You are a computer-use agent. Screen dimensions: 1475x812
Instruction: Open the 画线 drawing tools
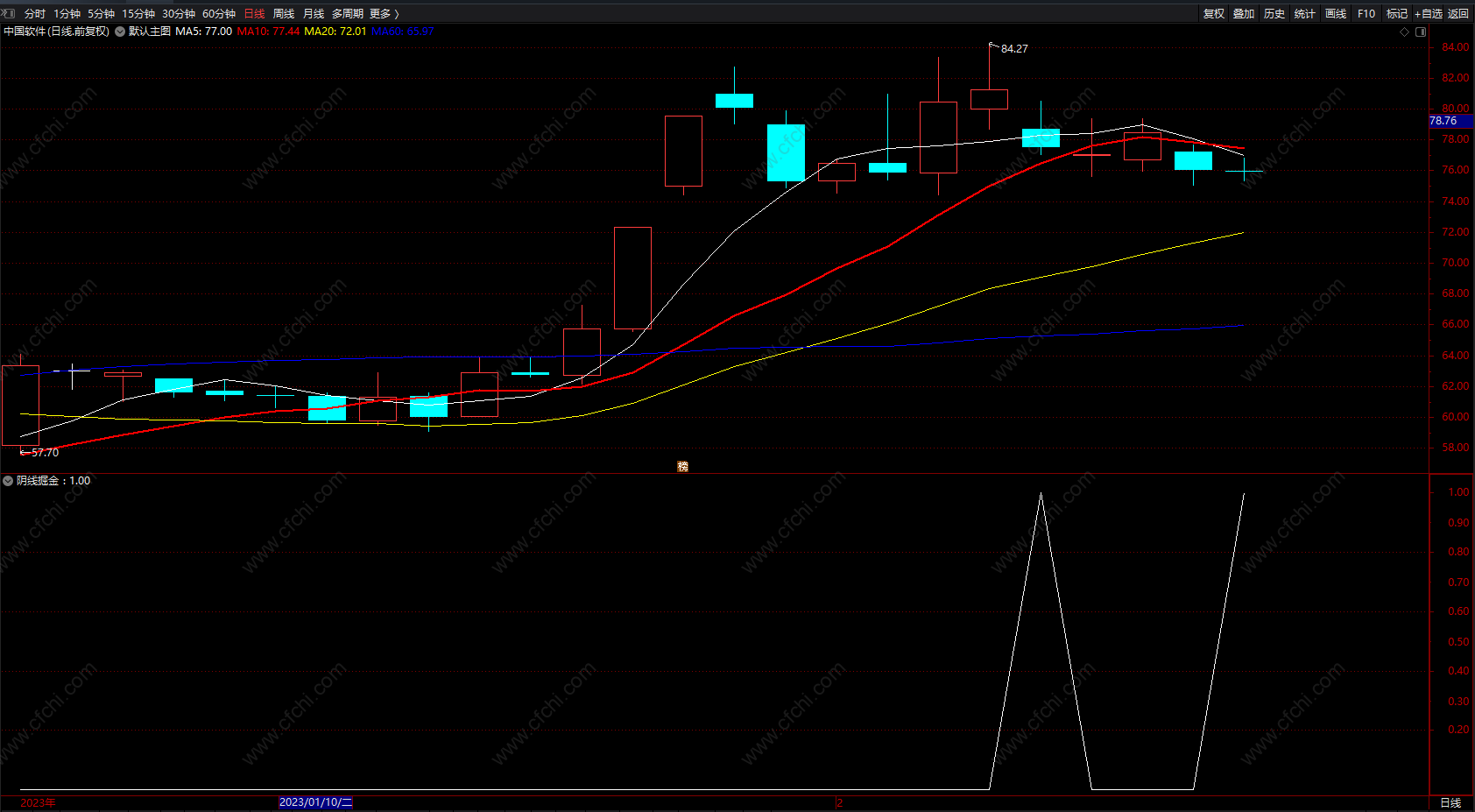(x=1336, y=14)
